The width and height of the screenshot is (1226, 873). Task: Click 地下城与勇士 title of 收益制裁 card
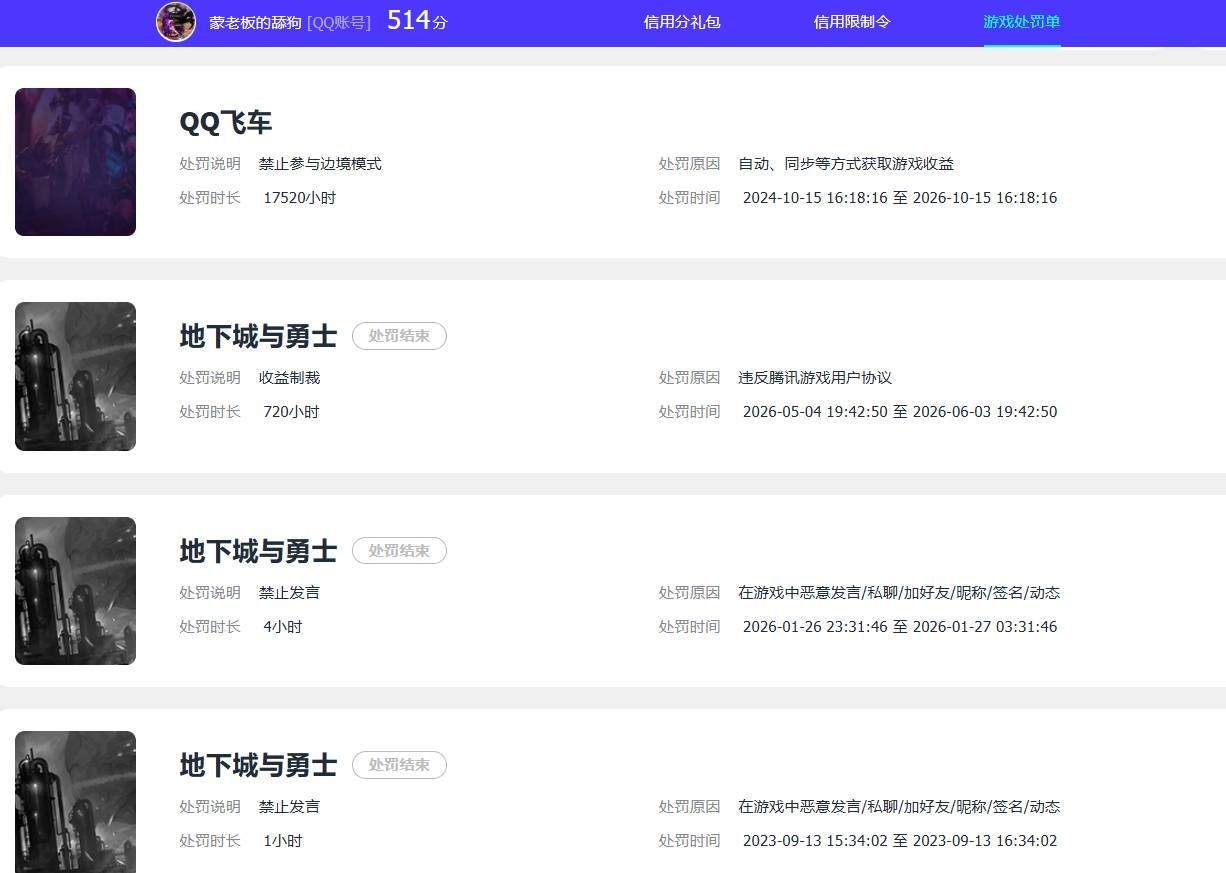[258, 336]
